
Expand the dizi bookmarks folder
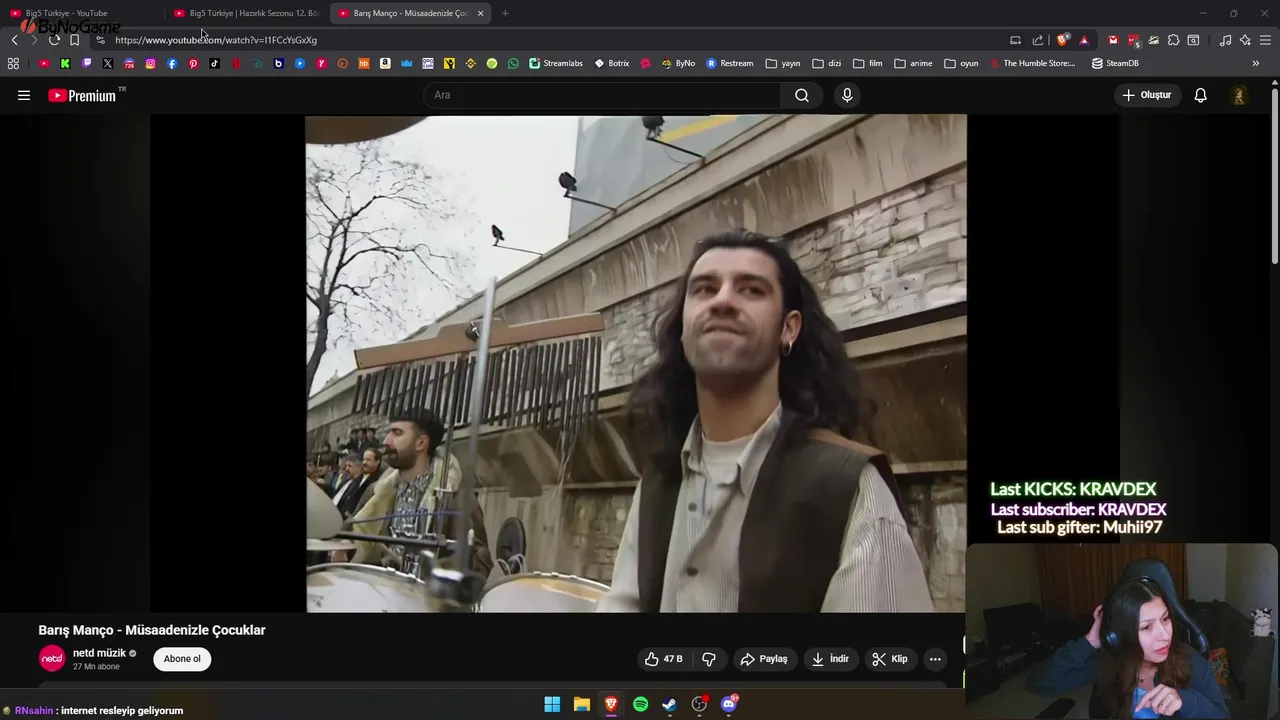pyautogui.click(x=827, y=63)
